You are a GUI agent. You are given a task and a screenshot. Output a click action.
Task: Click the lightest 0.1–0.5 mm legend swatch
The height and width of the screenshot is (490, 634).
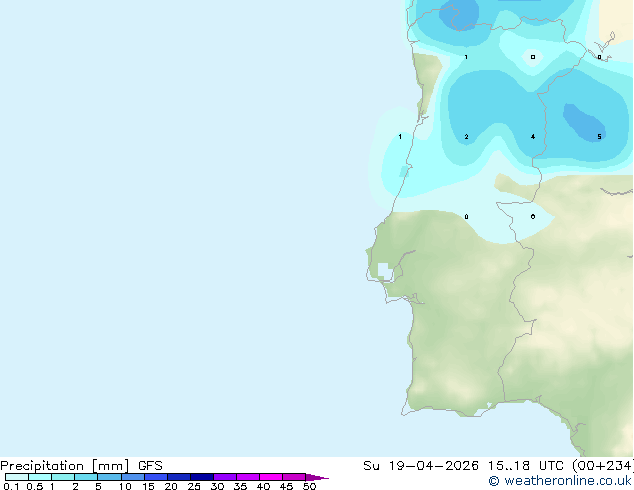(17, 477)
